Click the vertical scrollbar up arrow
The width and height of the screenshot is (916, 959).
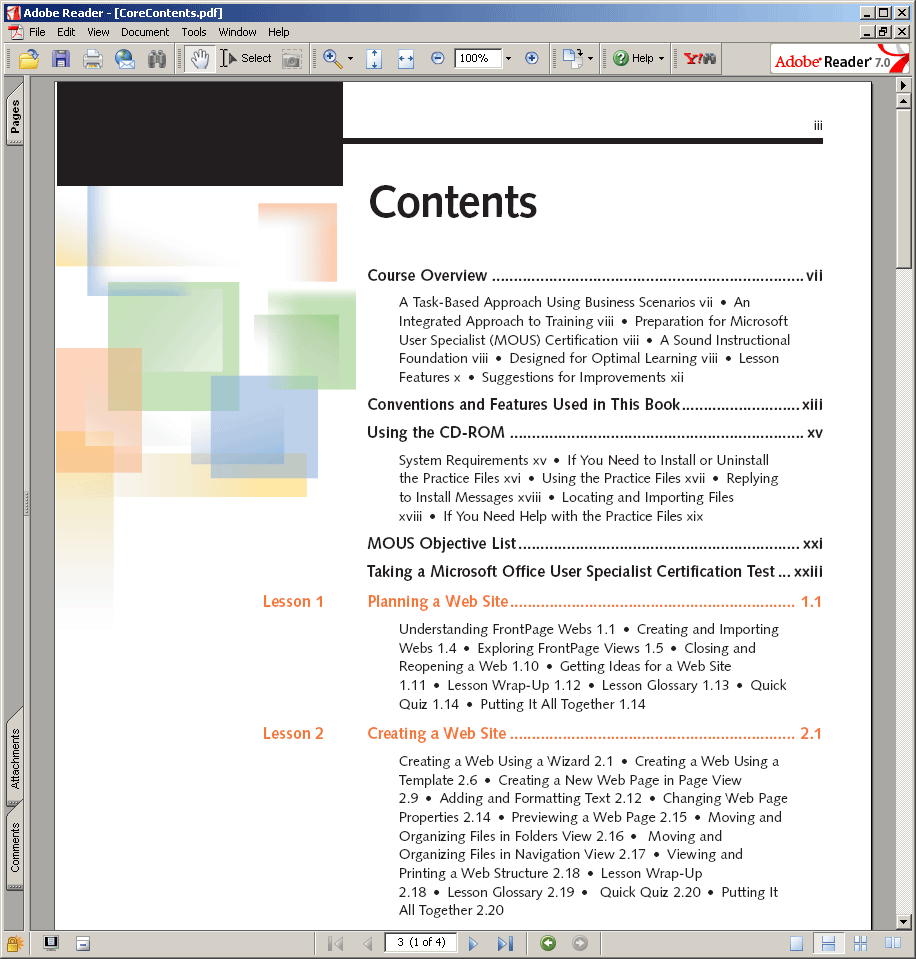(903, 101)
